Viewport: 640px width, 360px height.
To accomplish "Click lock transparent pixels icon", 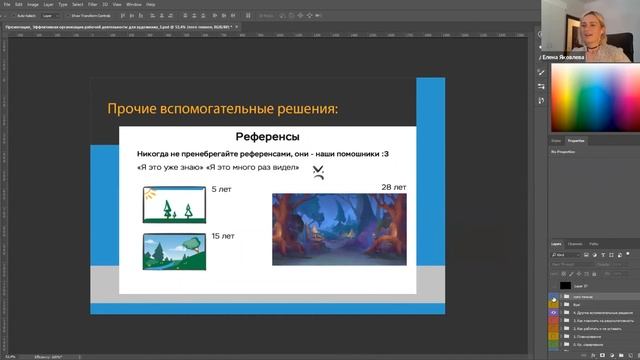I will click(x=564, y=273).
